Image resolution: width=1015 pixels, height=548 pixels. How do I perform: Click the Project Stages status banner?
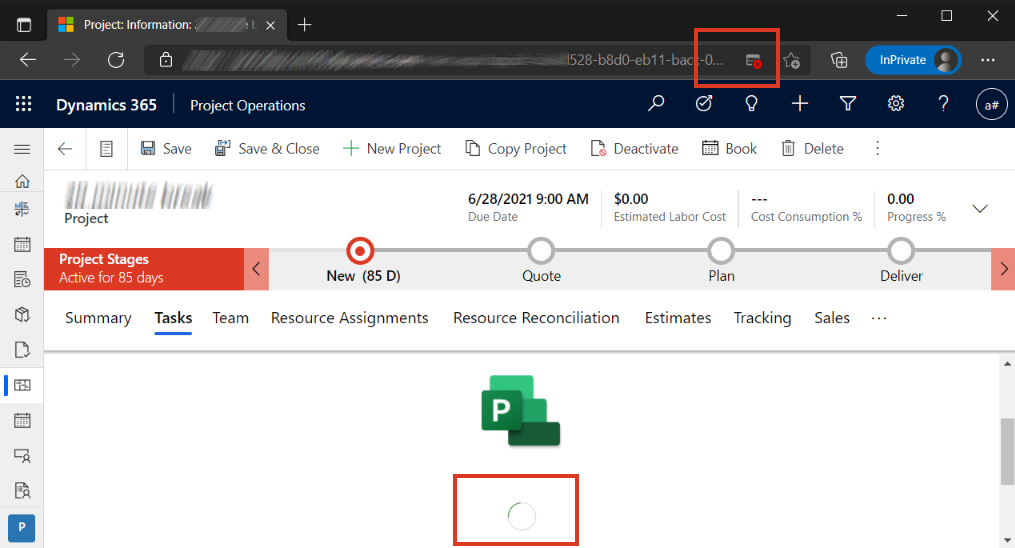tap(144, 269)
